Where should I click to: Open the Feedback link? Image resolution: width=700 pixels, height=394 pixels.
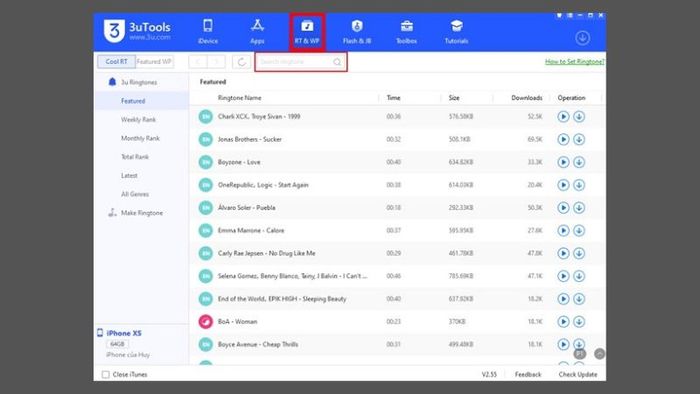tap(528, 374)
